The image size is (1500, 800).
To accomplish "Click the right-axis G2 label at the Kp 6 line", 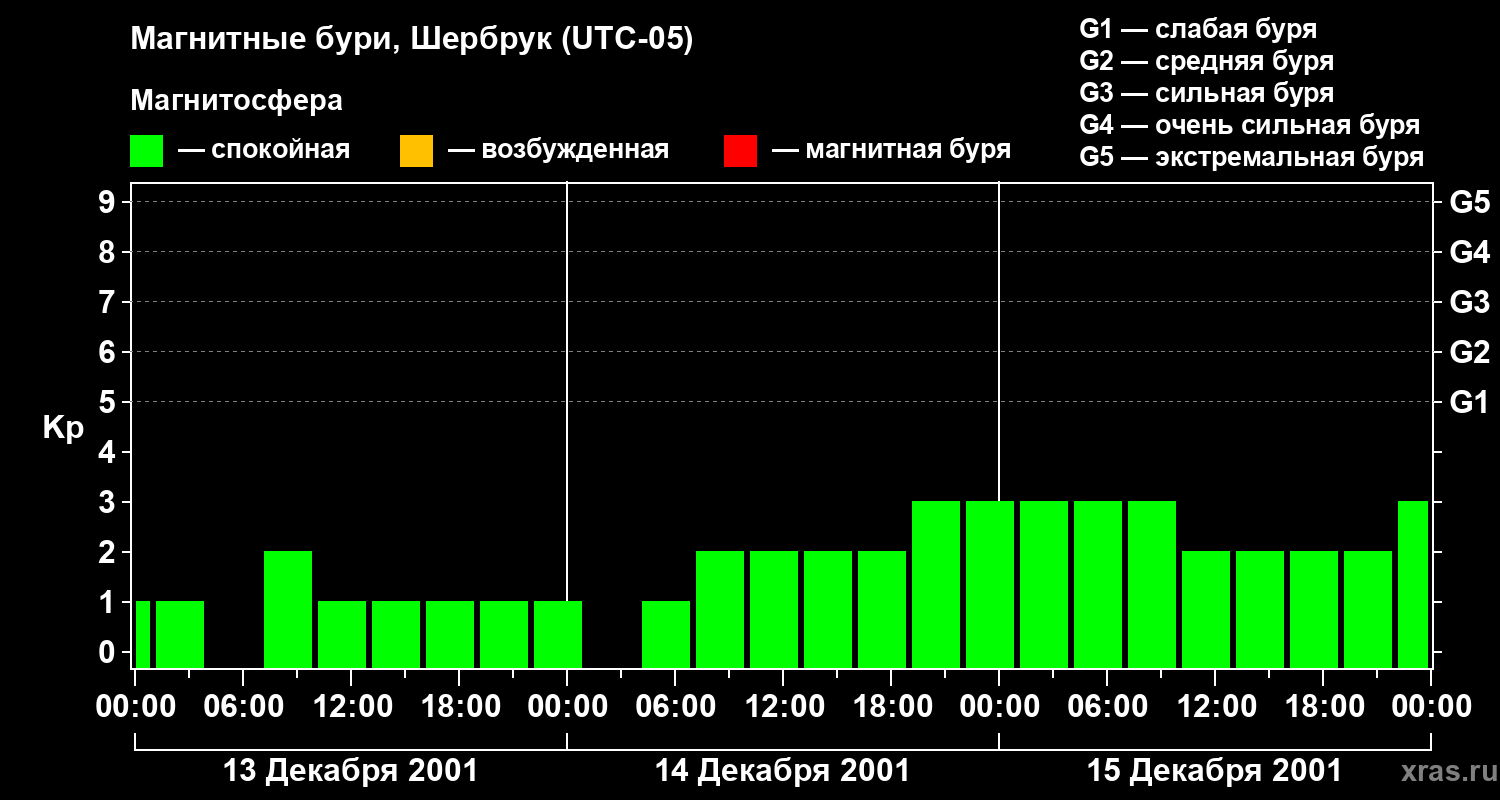I will 1470,352.
